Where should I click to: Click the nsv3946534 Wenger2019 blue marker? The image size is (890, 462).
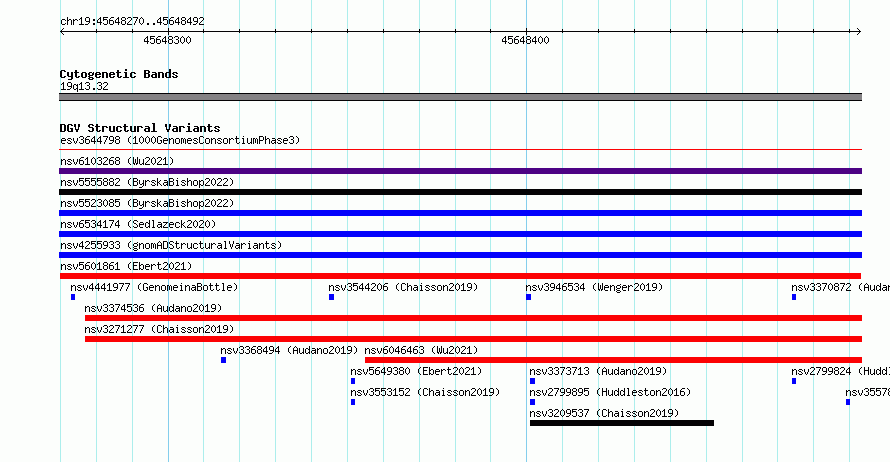[x=528, y=297]
